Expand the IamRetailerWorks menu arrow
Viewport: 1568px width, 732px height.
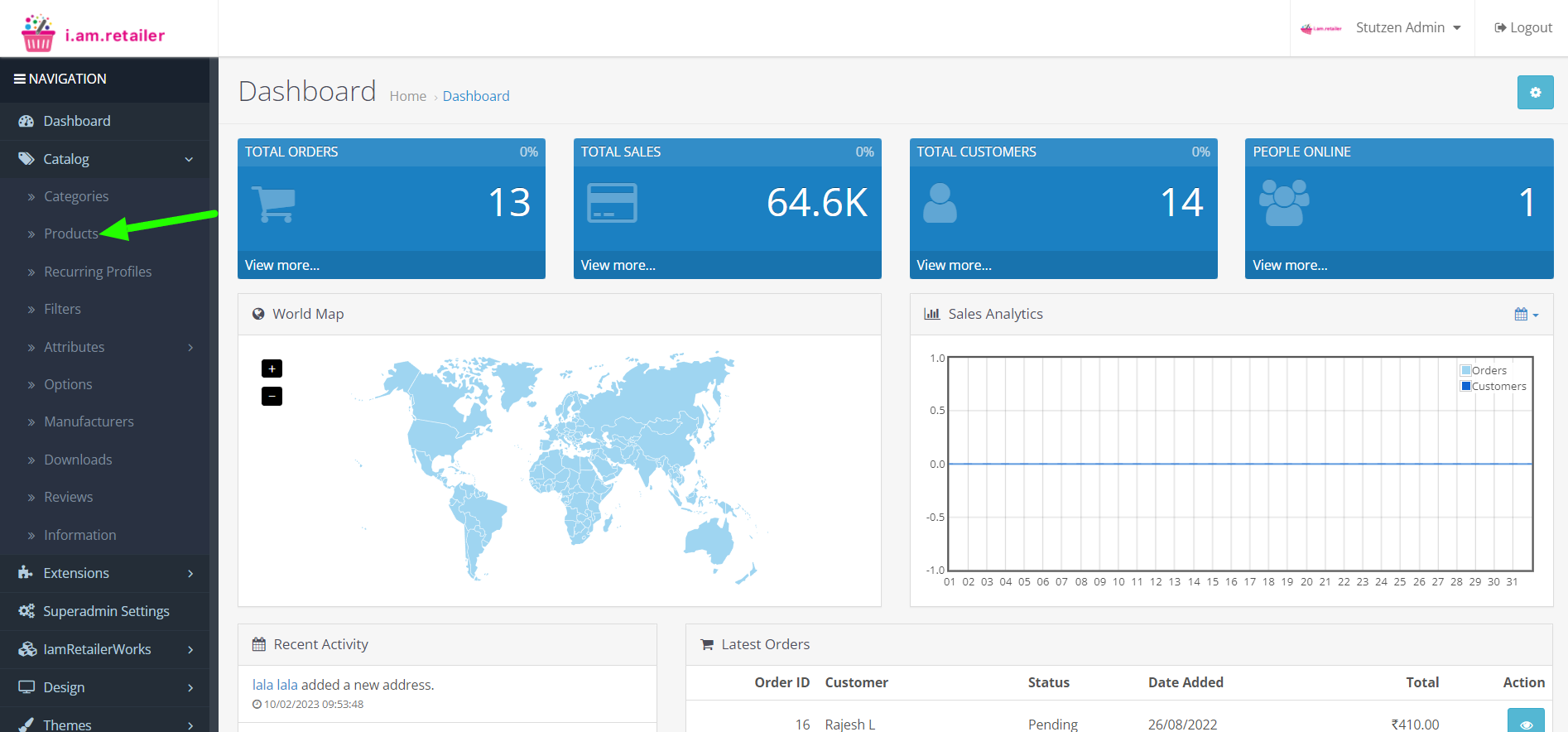point(190,649)
